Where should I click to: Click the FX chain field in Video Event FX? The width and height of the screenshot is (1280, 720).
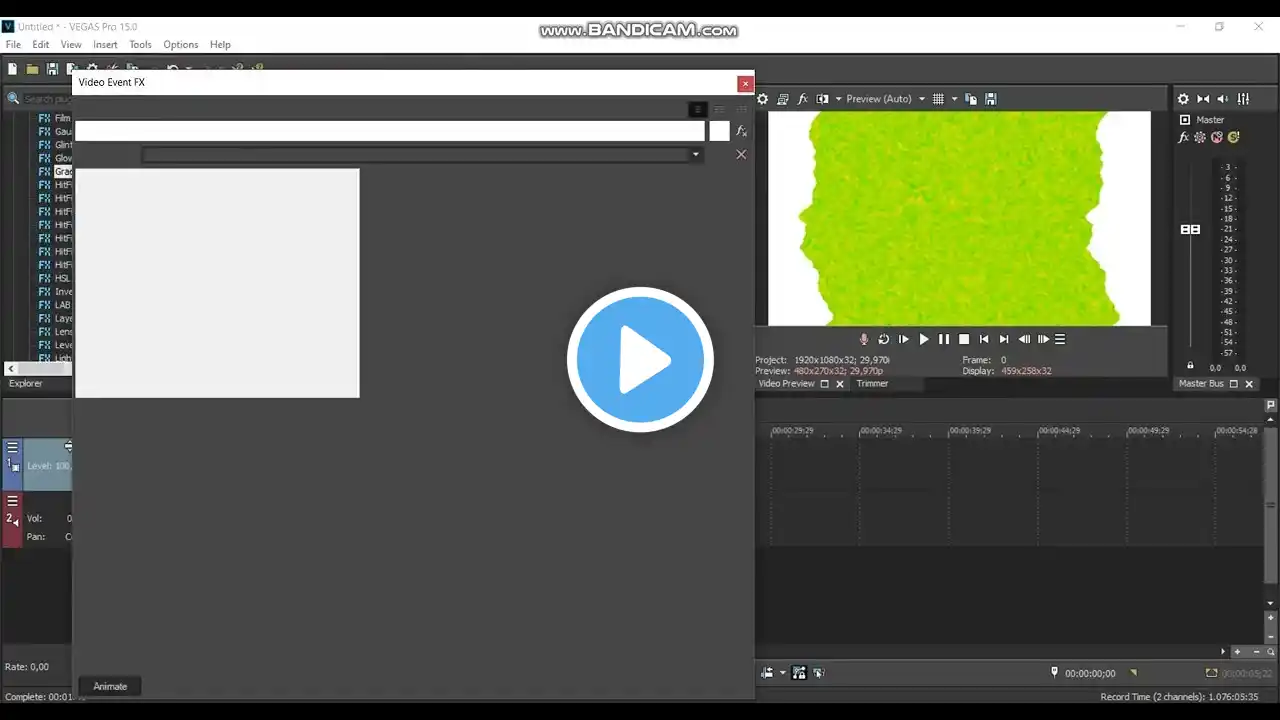coord(390,131)
